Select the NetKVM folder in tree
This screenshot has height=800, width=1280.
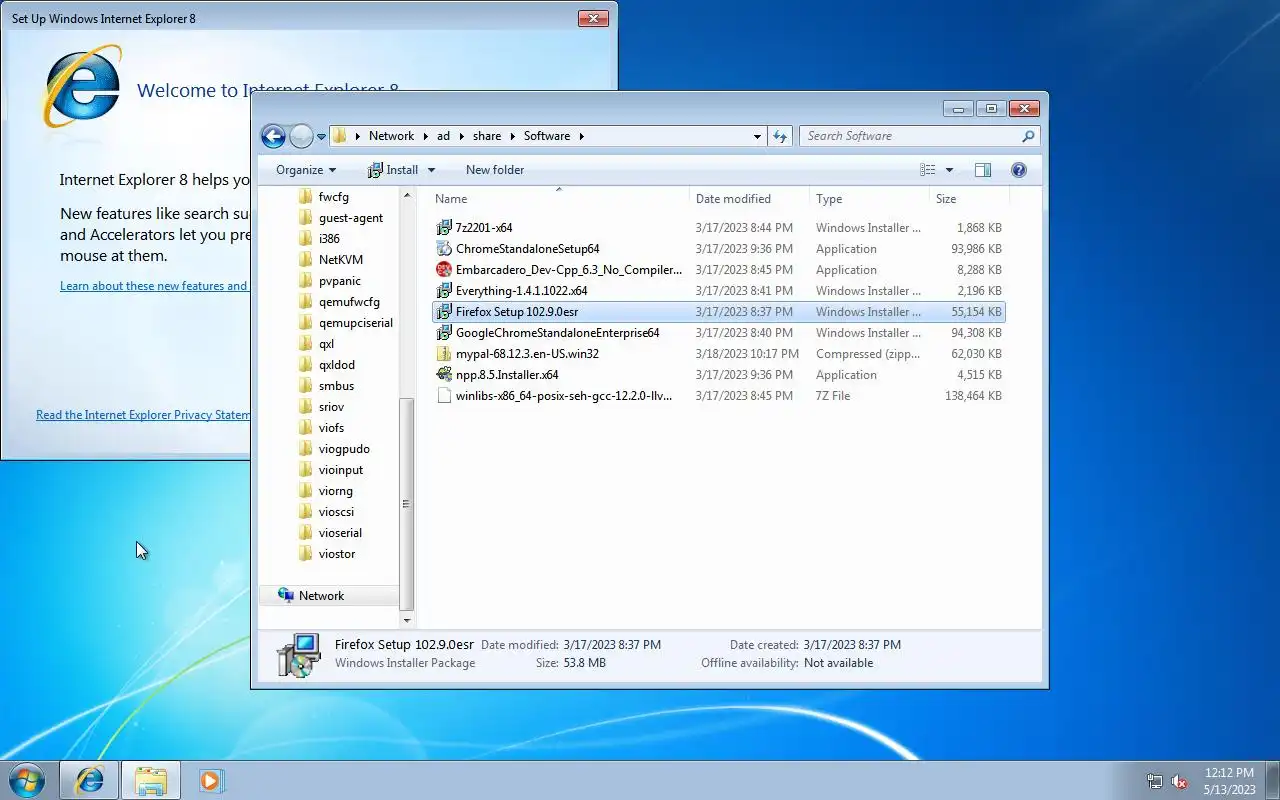331,260
